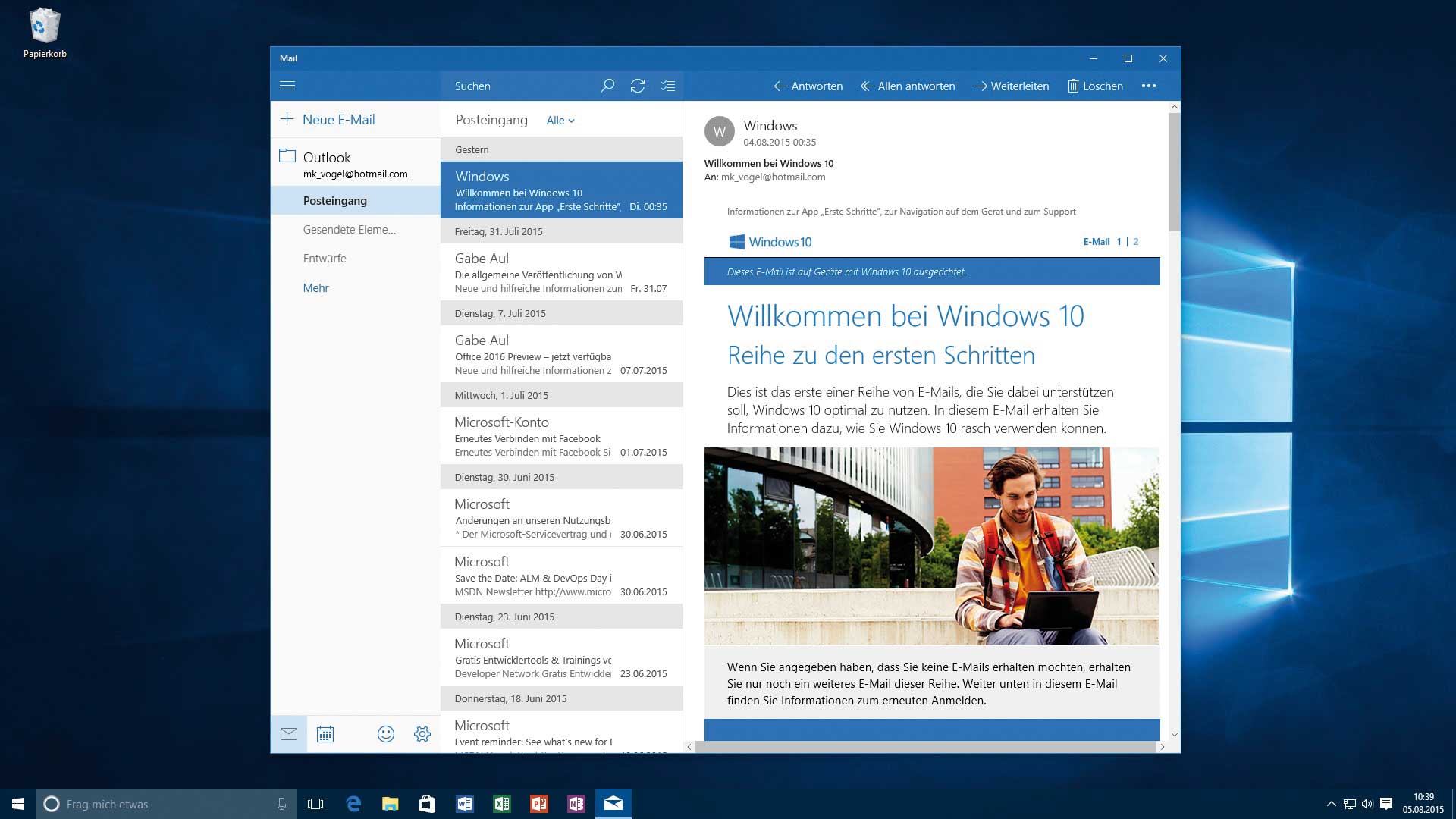Open the Action Center notification icon

point(1386,804)
